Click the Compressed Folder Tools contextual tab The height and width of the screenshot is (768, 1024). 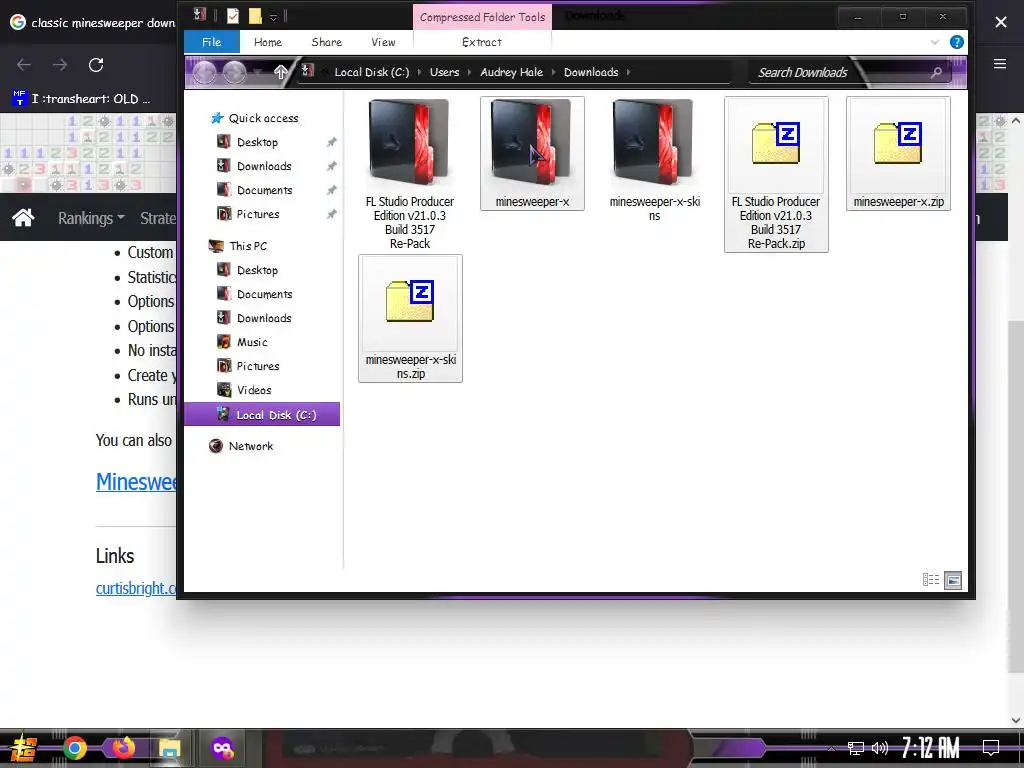[x=483, y=17]
